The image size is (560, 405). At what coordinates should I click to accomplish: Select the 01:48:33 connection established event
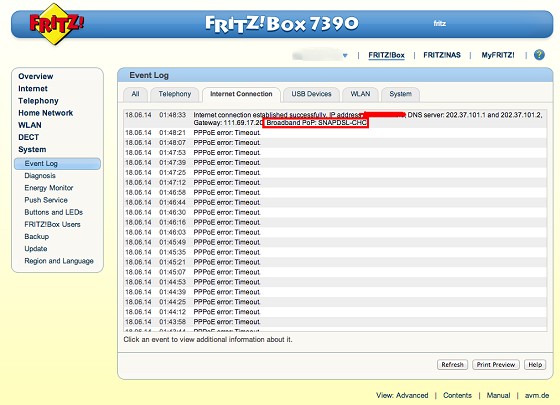[x=335, y=119]
